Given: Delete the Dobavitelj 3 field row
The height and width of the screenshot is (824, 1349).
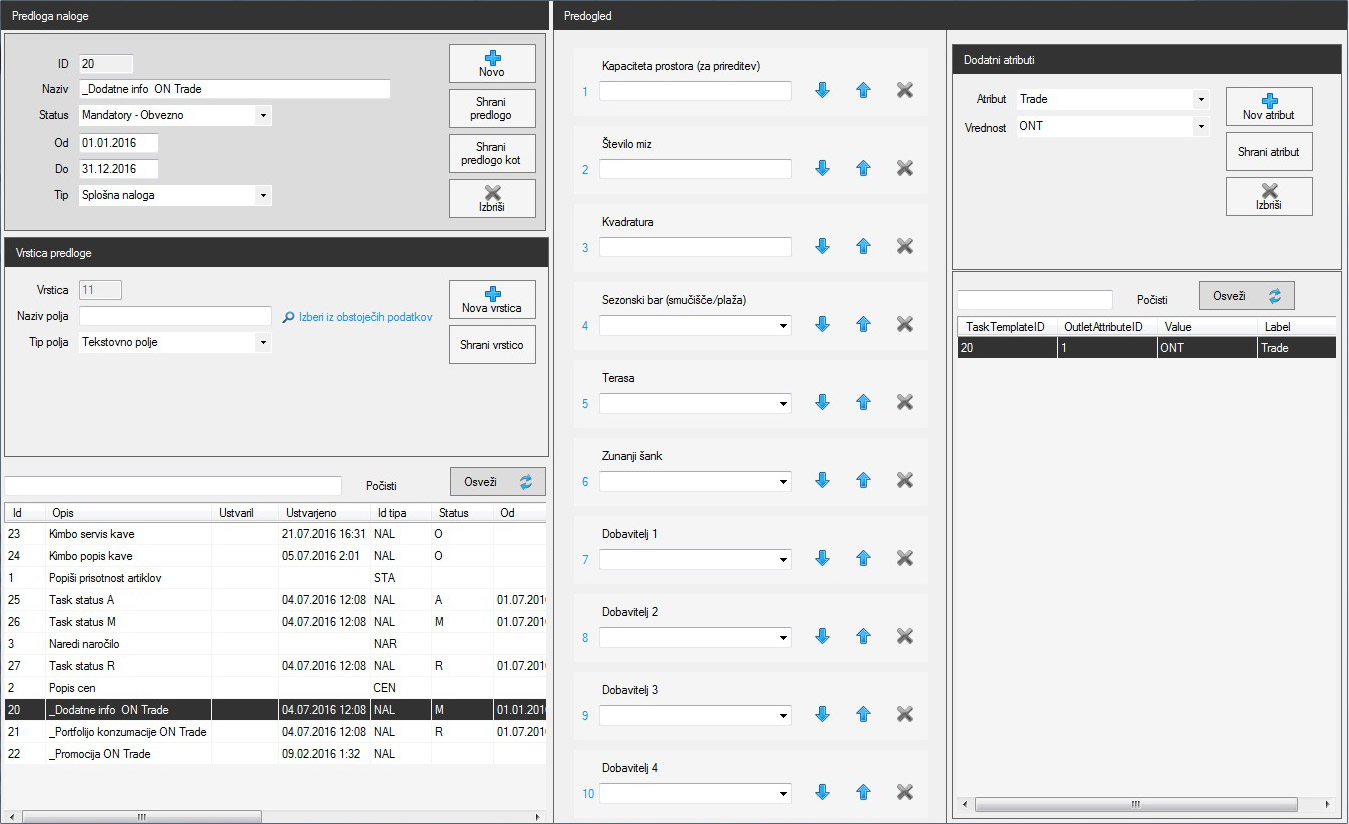Looking at the screenshot, I should (x=905, y=714).
